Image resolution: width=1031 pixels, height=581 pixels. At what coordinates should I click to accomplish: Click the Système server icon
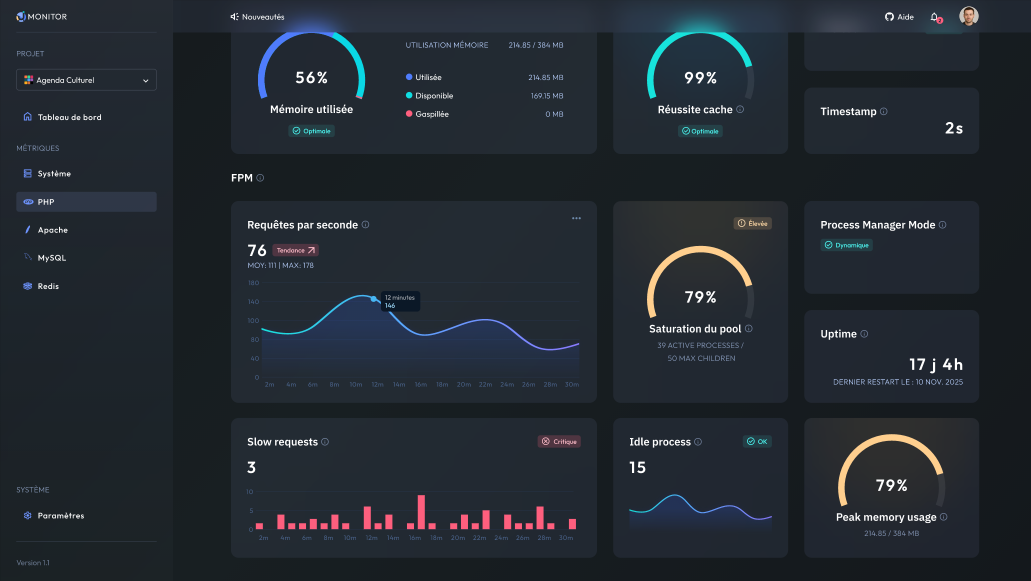[28, 174]
